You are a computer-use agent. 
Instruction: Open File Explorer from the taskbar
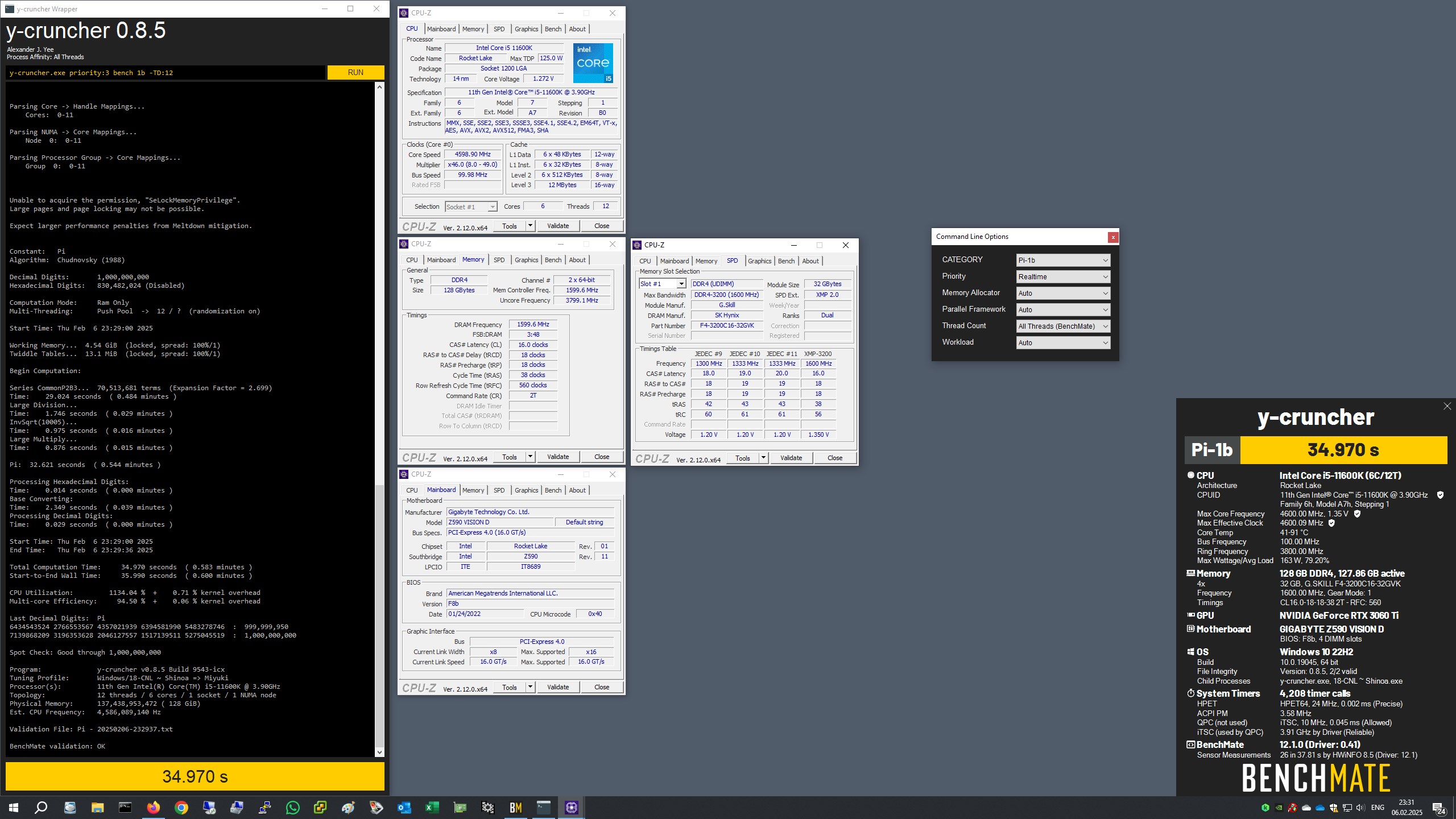click(97, 807)
